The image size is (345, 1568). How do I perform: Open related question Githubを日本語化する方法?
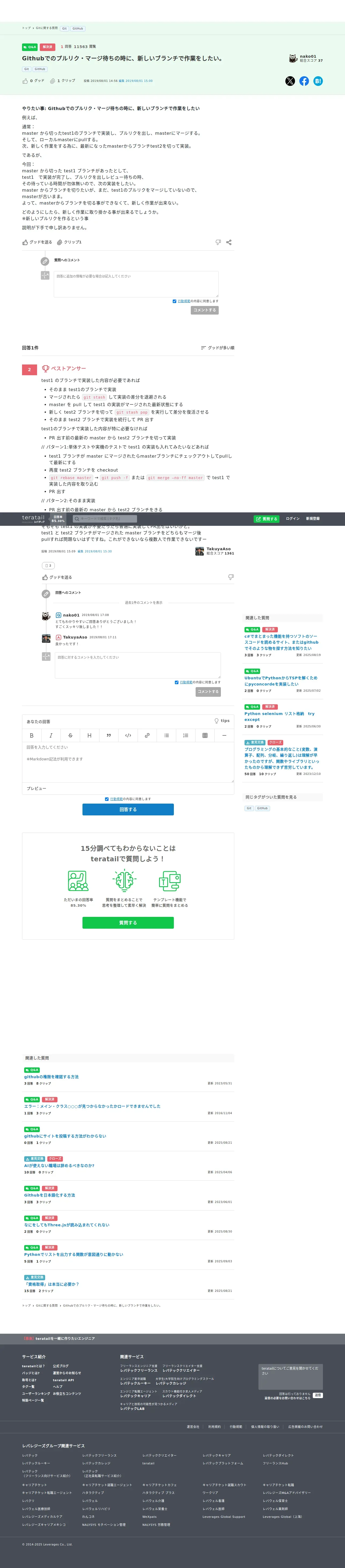click(x=49, y=1195)
